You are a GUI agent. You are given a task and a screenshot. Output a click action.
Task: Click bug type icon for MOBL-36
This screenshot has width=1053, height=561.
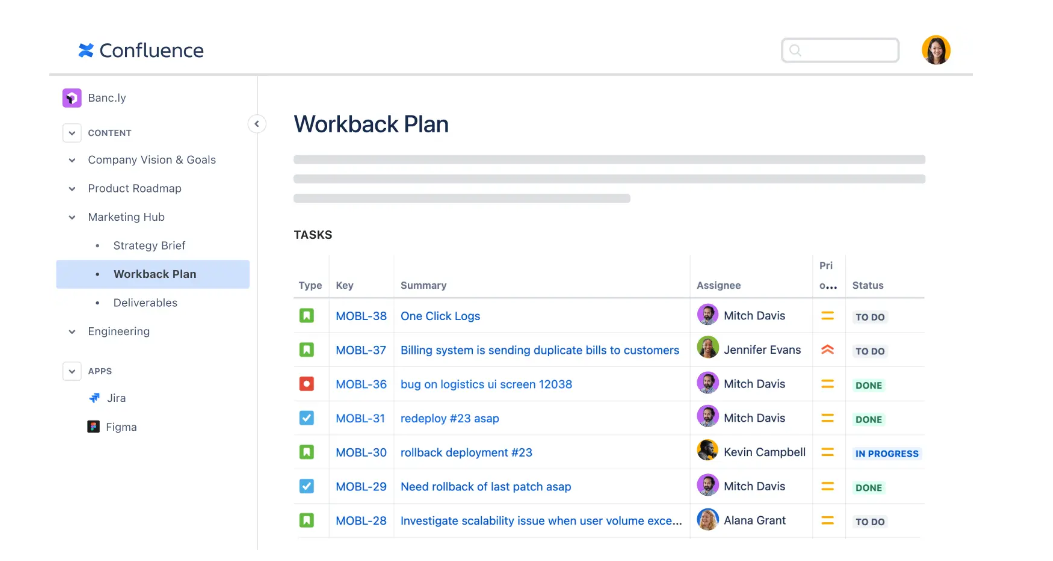pos(307,384)
